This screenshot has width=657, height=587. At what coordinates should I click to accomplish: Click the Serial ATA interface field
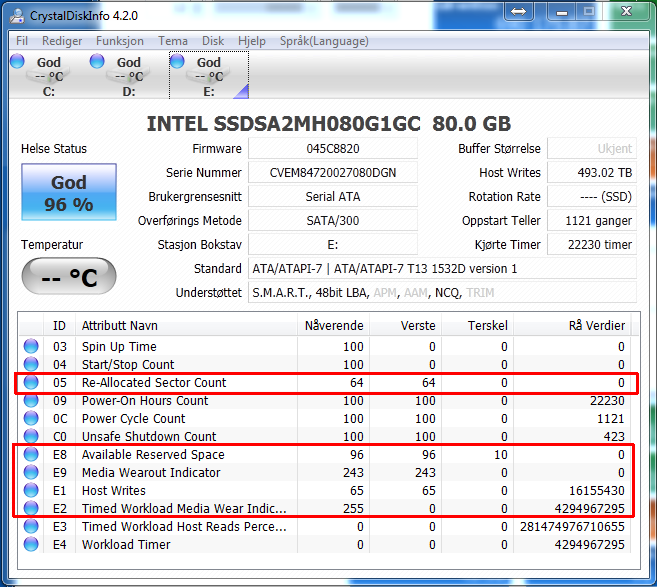point(333,197)
